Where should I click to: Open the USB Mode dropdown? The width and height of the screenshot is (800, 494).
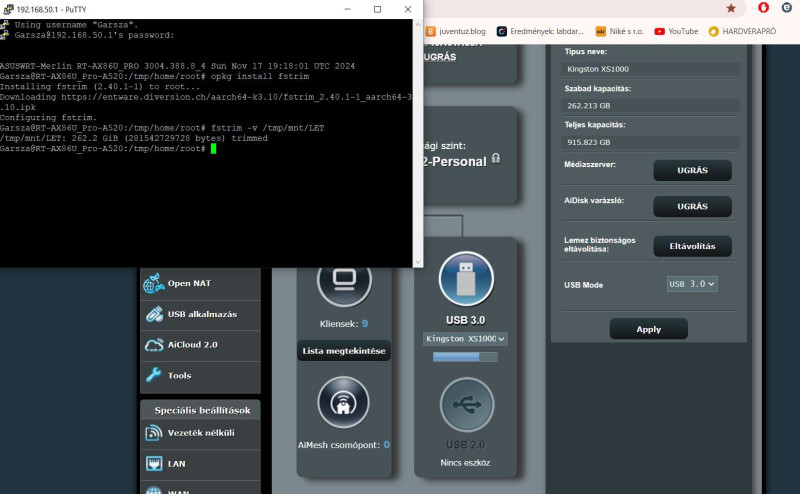point(692,284)
